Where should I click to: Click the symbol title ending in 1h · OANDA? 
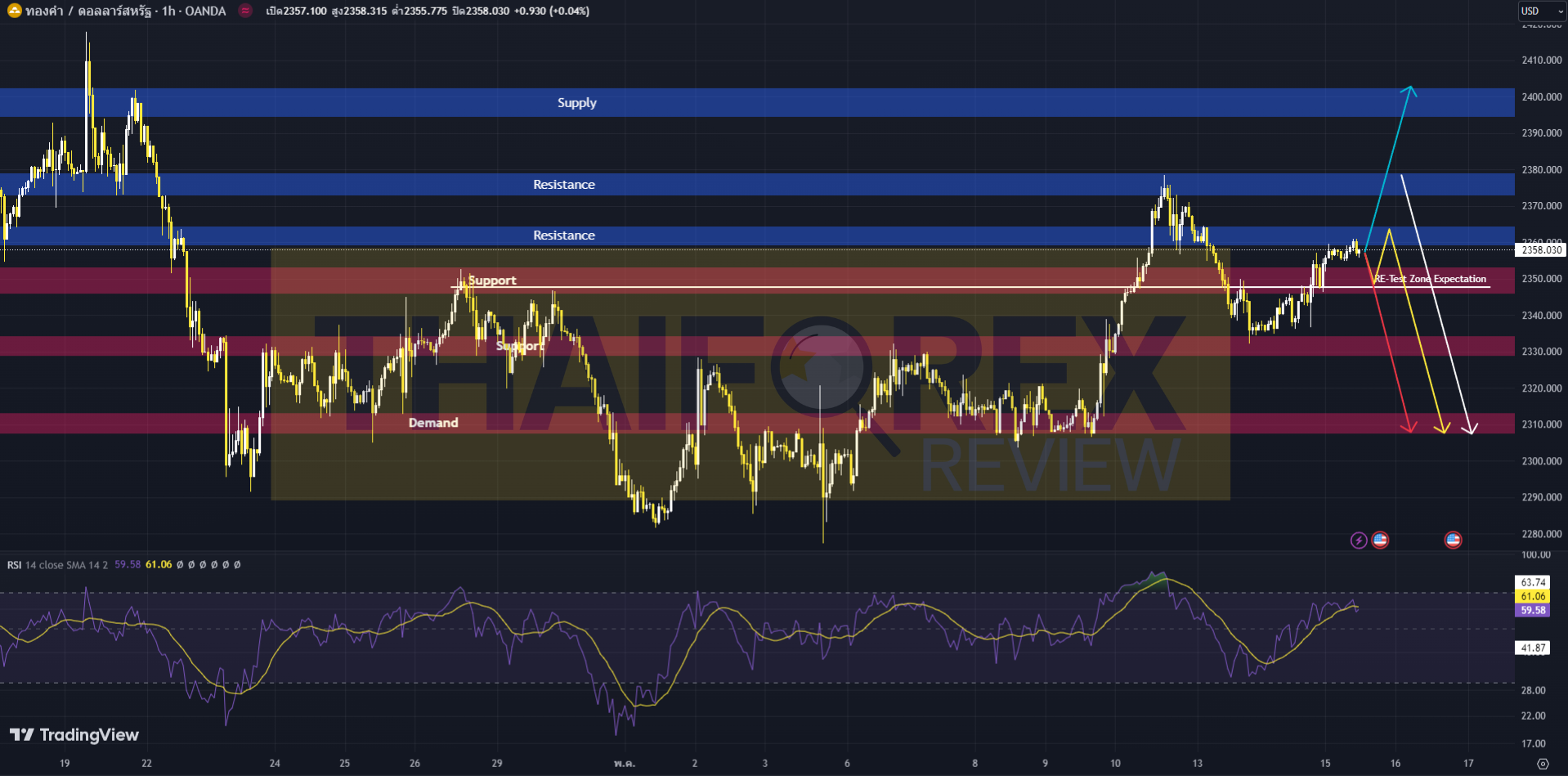point(126,11)
